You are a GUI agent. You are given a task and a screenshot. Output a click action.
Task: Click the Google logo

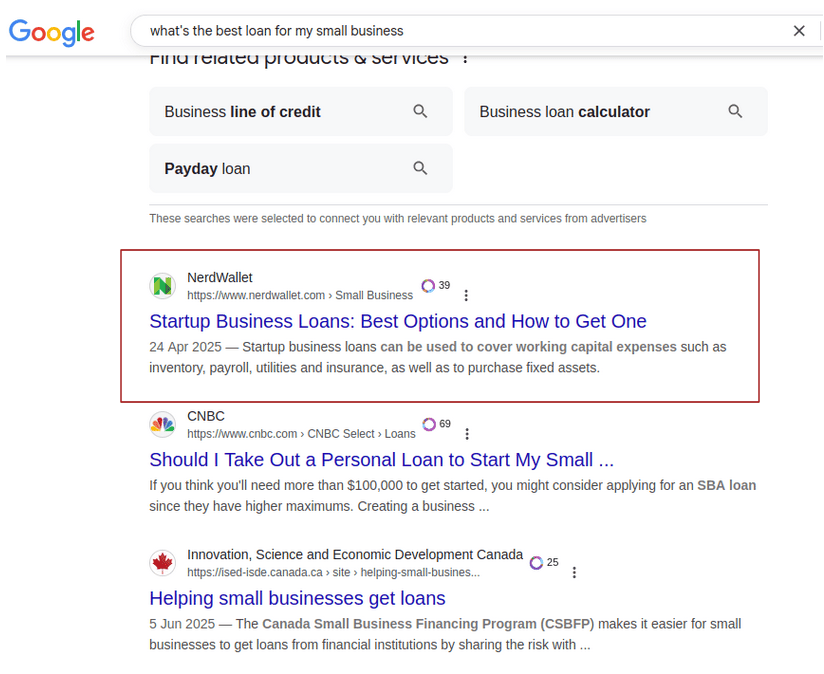coord(52,32)
